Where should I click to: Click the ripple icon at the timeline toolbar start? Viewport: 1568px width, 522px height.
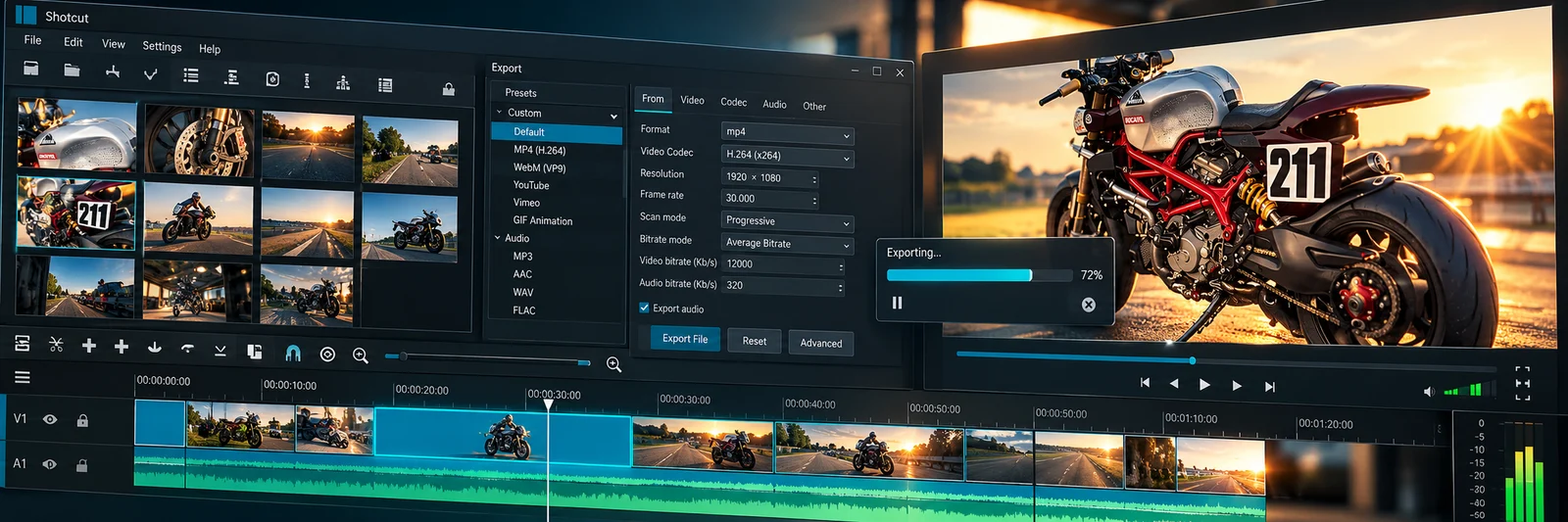[x=23, y=343]
